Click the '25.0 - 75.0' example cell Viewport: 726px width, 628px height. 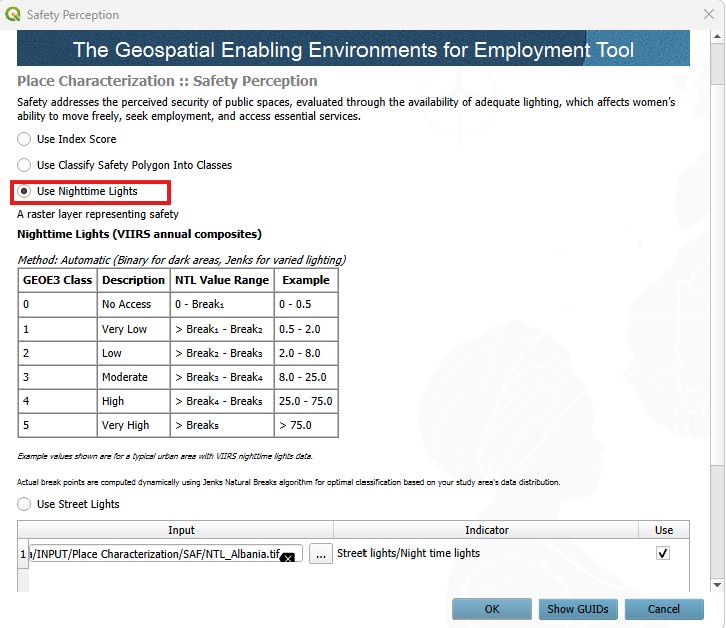click(306, 401)
